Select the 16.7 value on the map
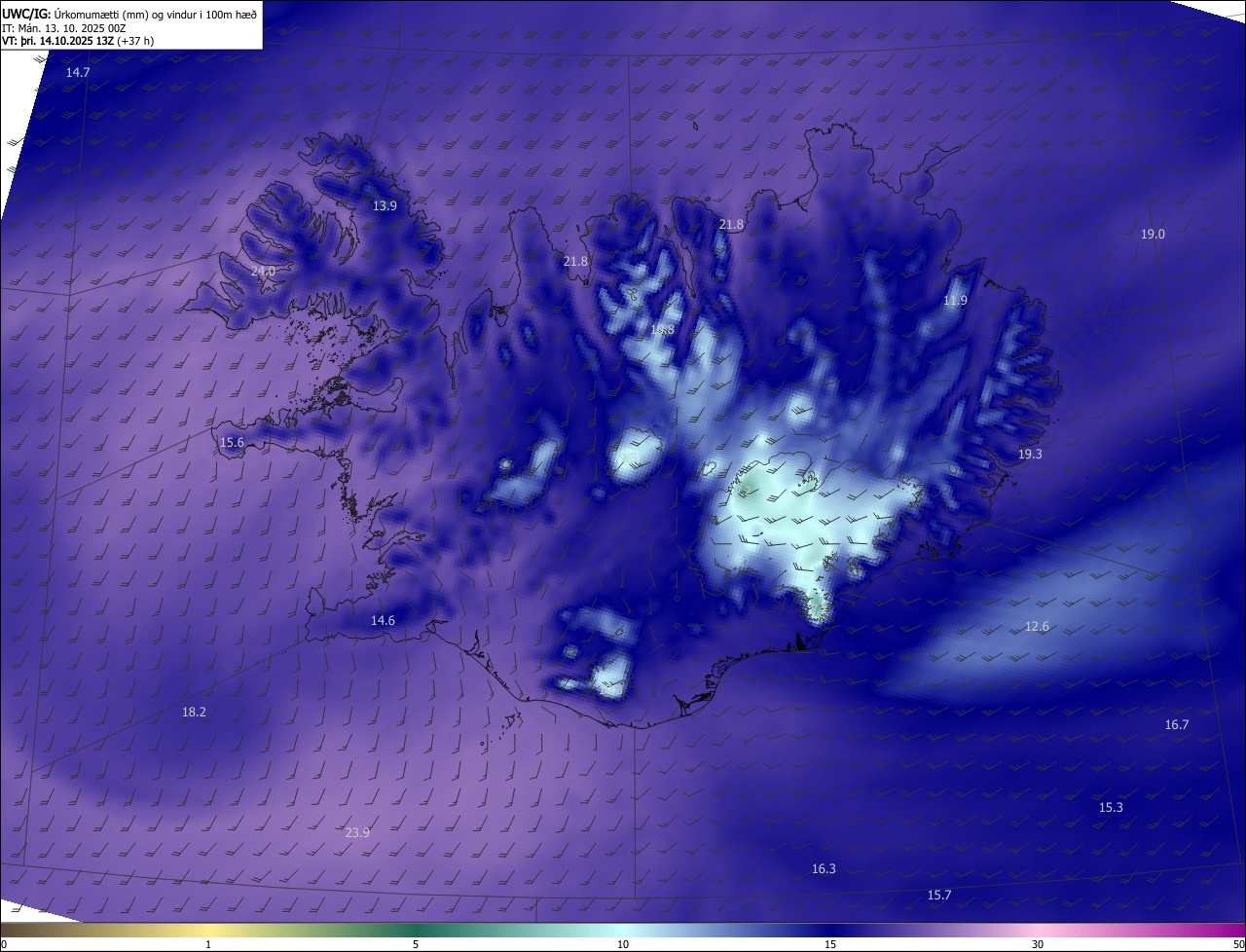1246x952 pixels. click(1177, 725)
